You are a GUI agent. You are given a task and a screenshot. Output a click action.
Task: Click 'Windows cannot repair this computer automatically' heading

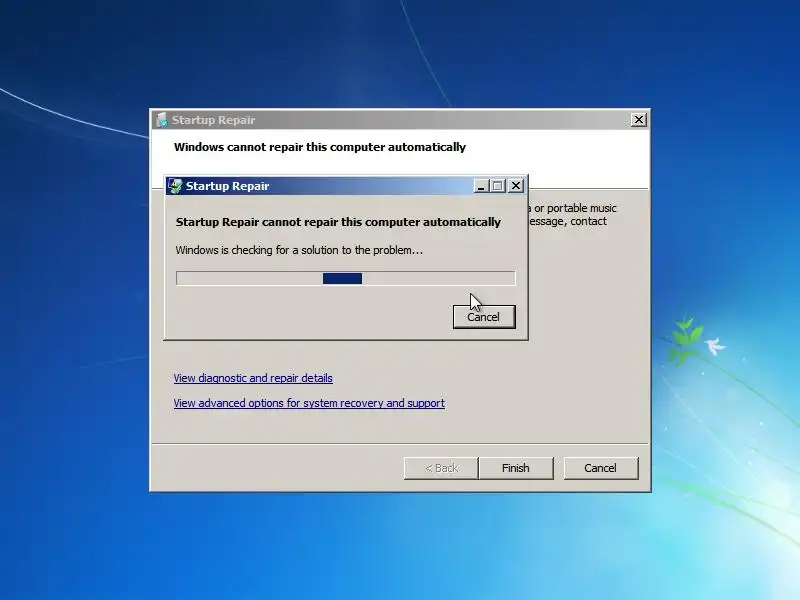320,147
